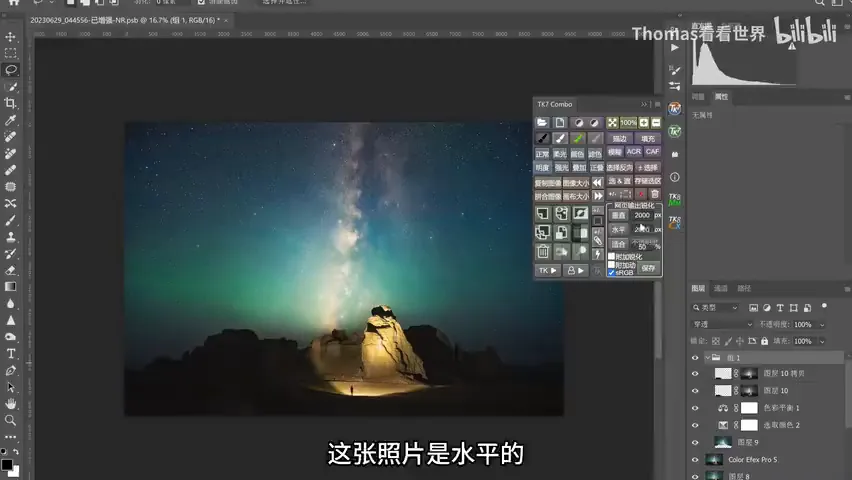The height and width of the screenshot is (480, 852).
Task: Switch to the 通道 tab
Action: (721, 288)
